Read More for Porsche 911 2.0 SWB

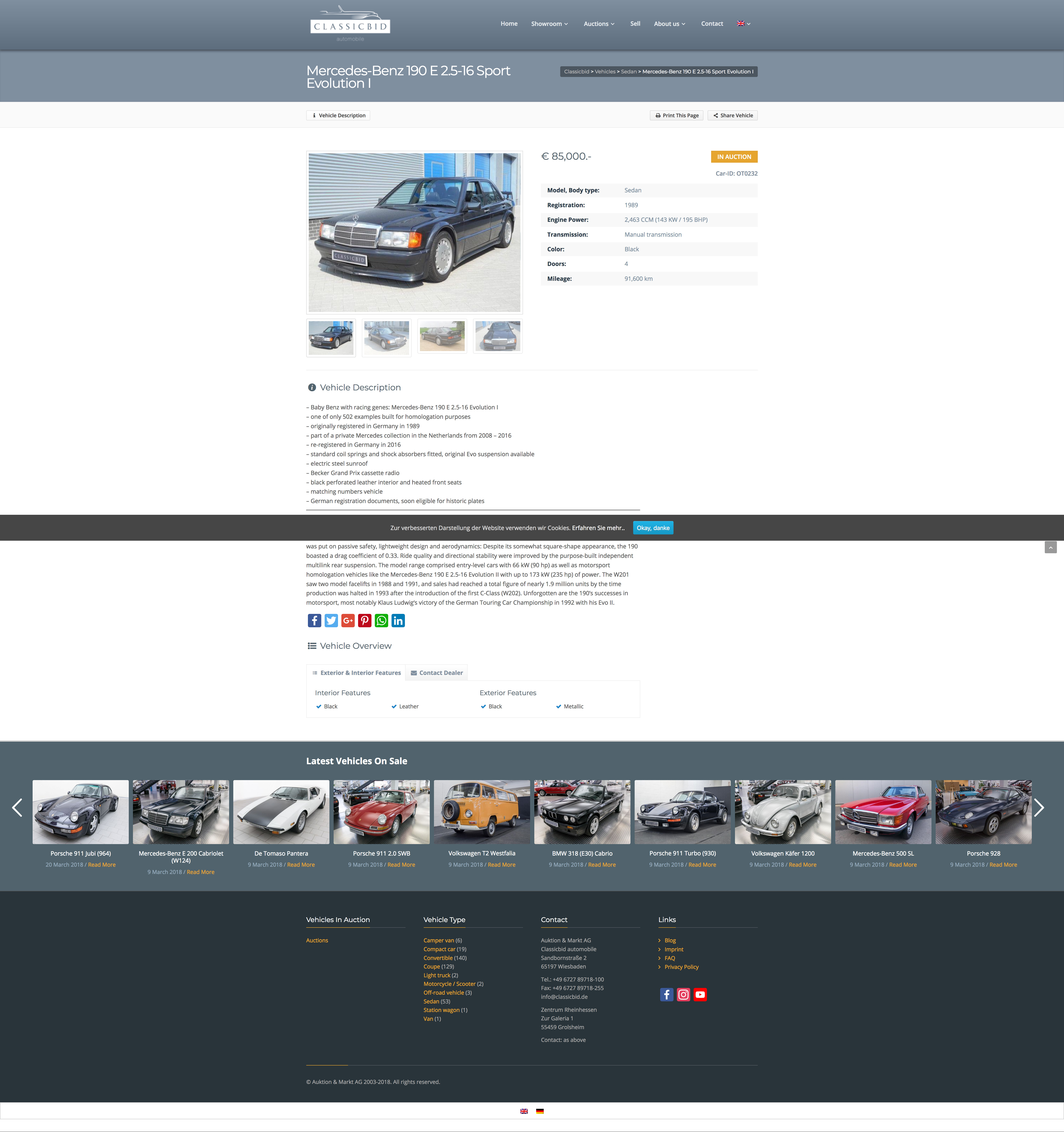click(x=401, y=865)
